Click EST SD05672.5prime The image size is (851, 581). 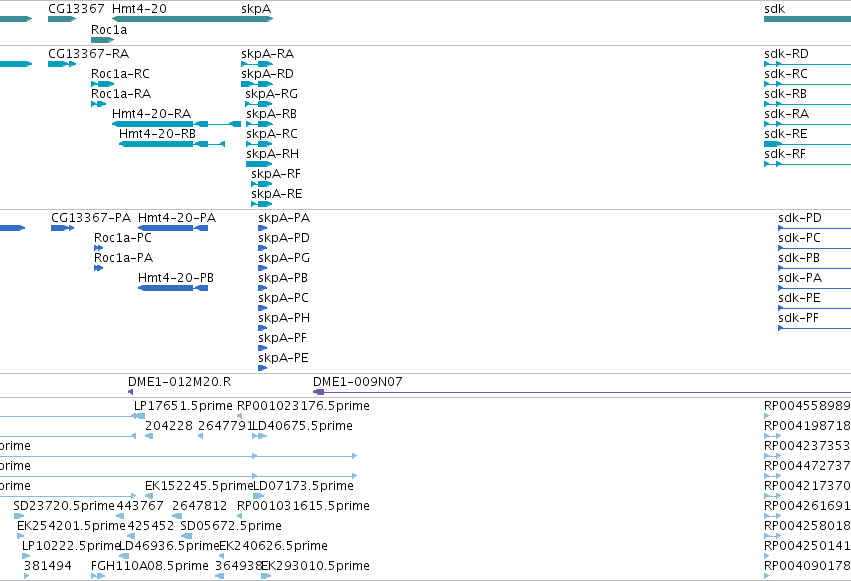(x=231, y=526)
